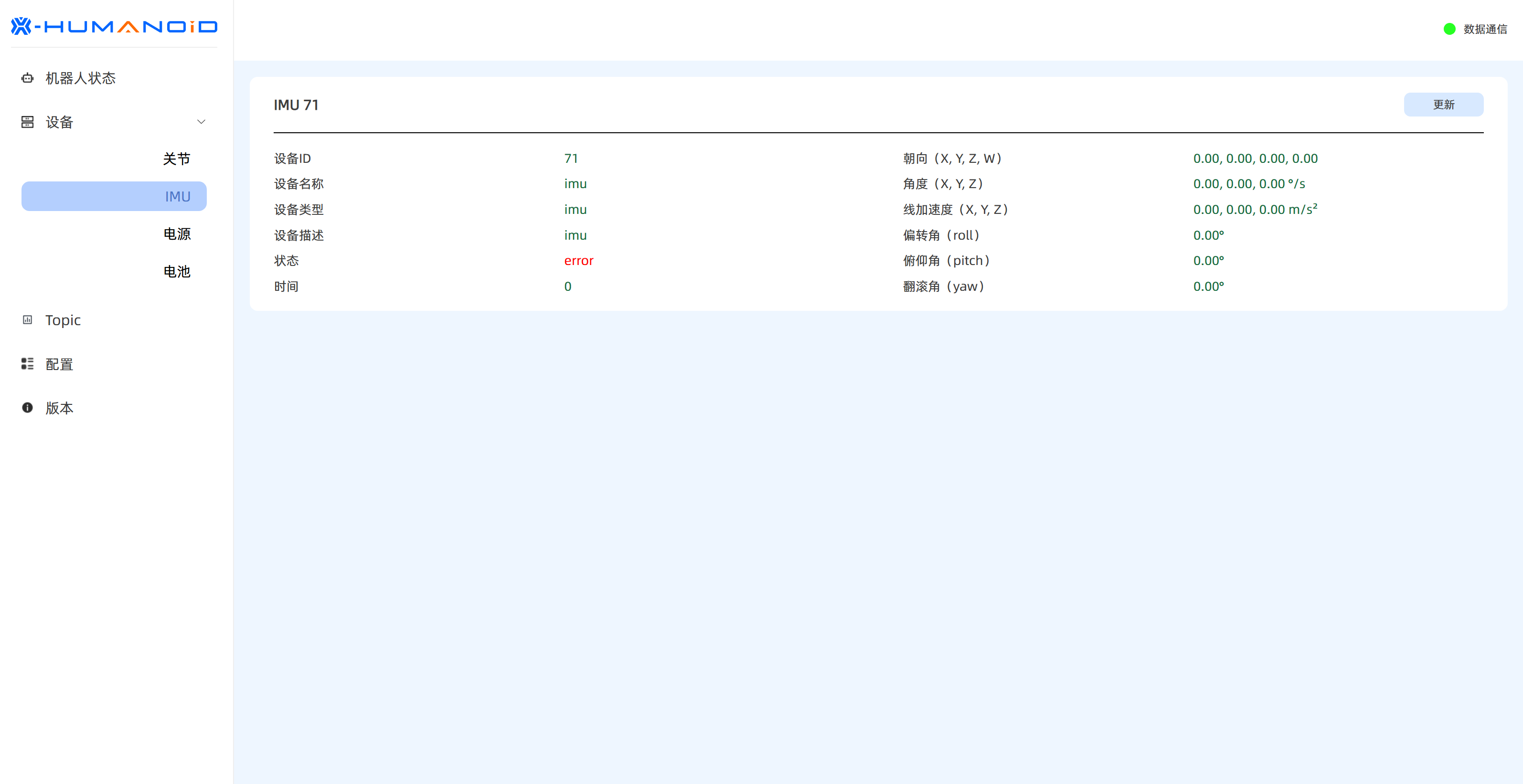Open the 版本 version page

(59, 407)
